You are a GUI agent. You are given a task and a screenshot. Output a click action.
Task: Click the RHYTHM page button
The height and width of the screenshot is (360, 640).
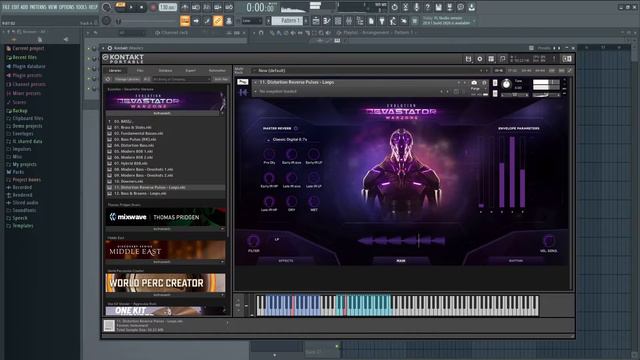point(516,260)
